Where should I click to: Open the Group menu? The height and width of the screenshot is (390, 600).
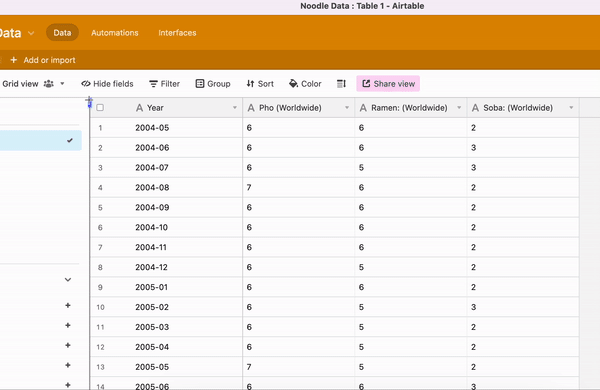(x=213, y=84)
